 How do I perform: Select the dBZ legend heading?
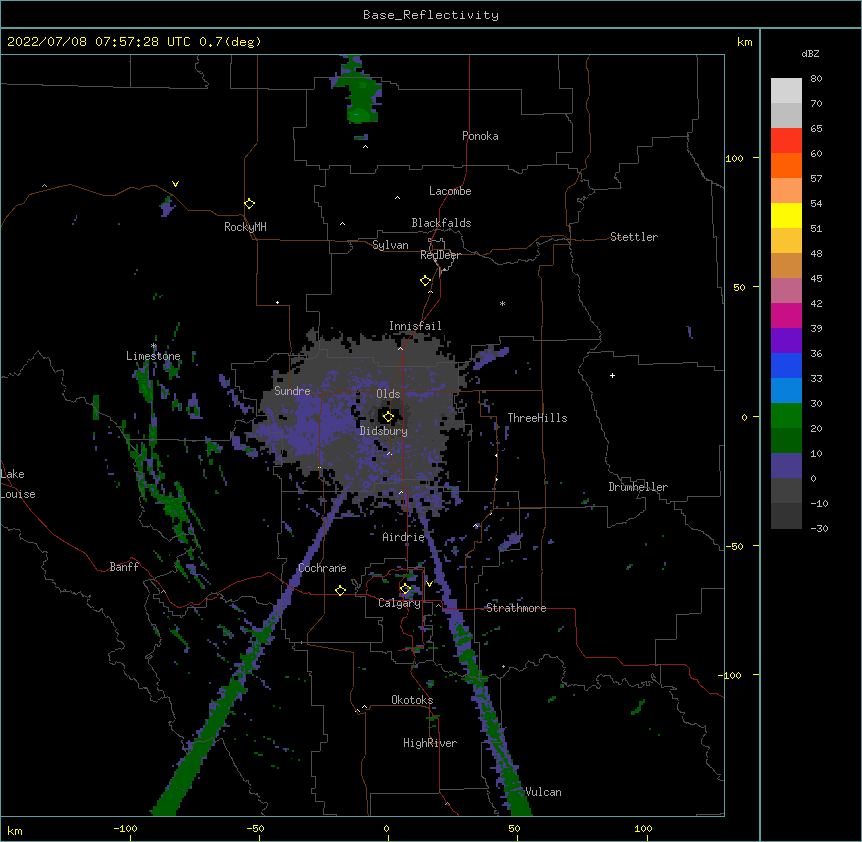coord(810,53)
